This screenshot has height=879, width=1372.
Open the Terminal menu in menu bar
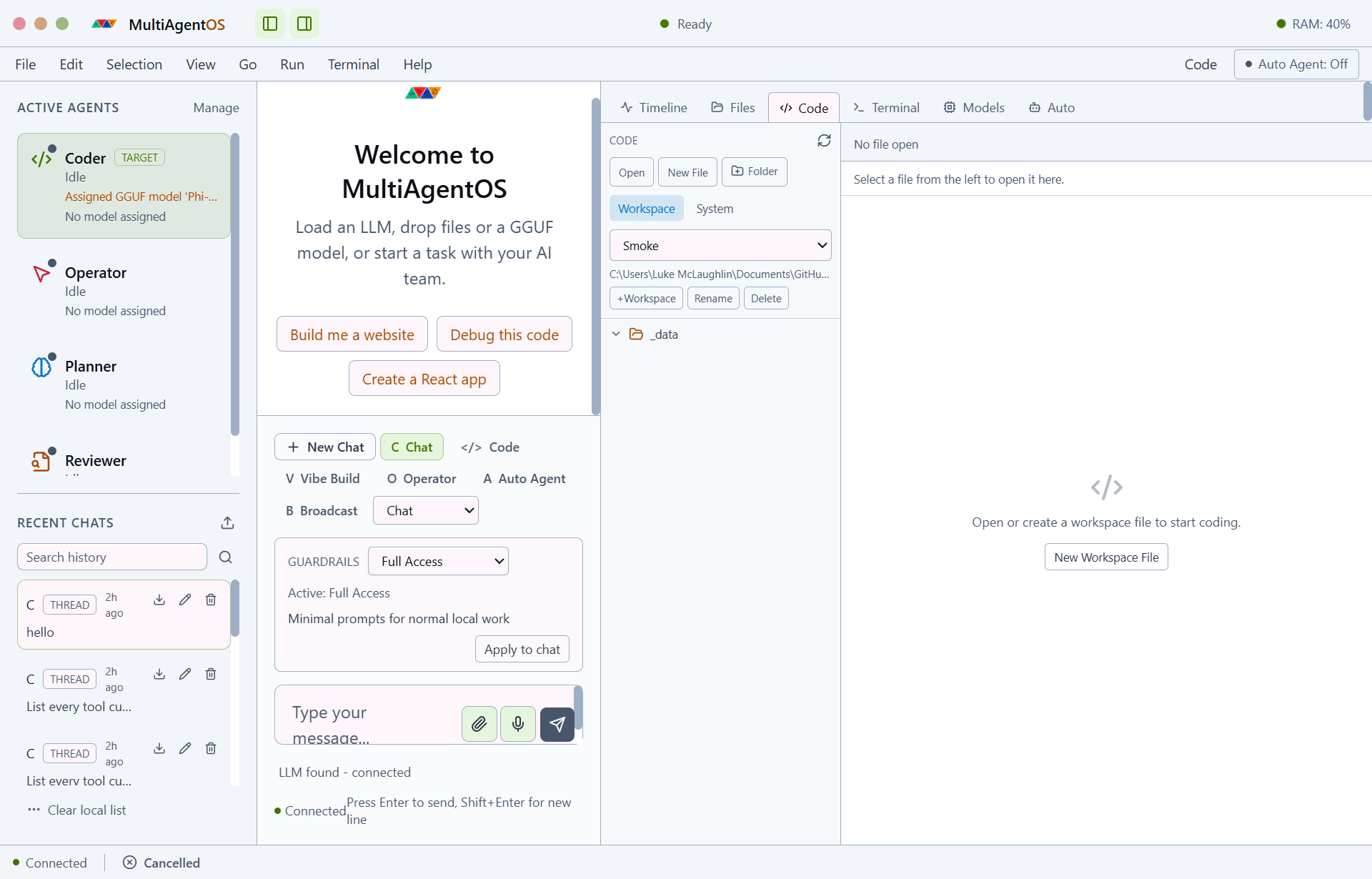tap(354, 64)
